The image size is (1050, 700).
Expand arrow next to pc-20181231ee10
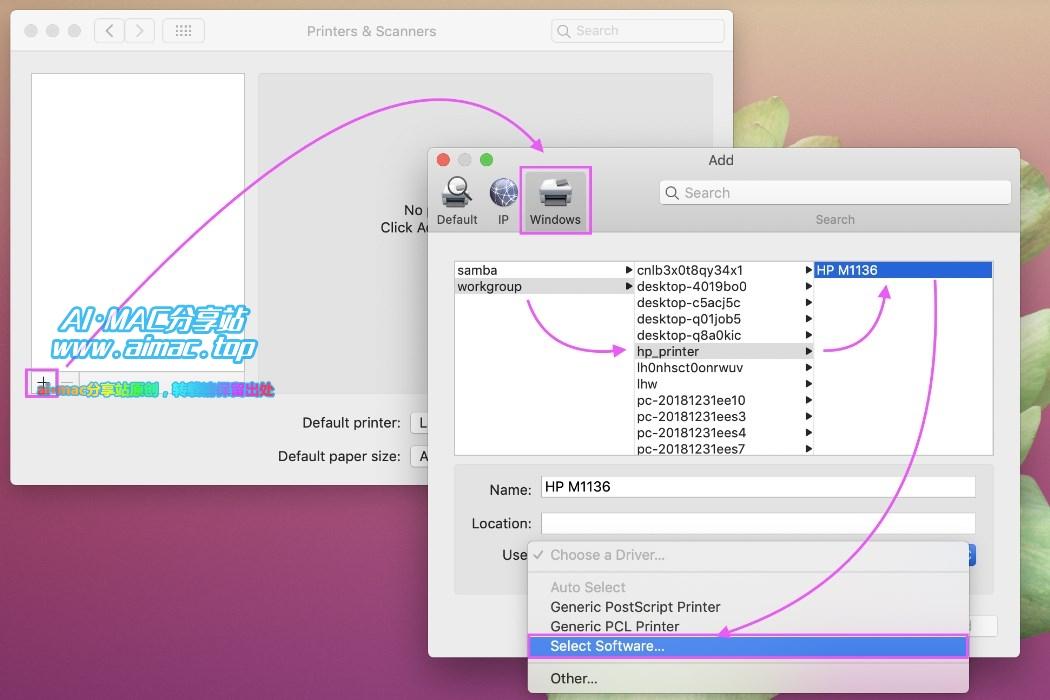coord(808,400)
